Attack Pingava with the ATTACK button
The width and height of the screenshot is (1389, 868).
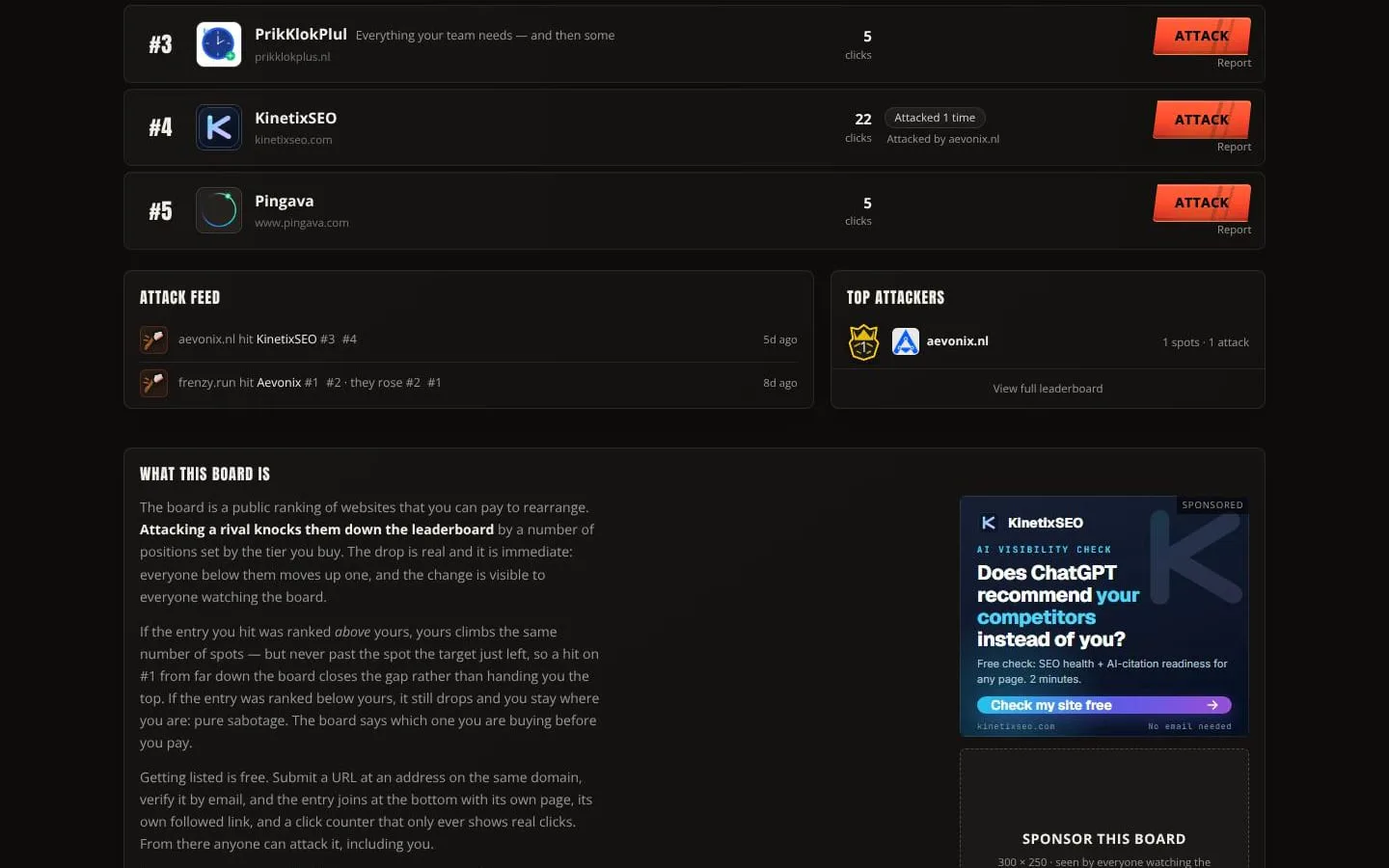[1202, 203]
